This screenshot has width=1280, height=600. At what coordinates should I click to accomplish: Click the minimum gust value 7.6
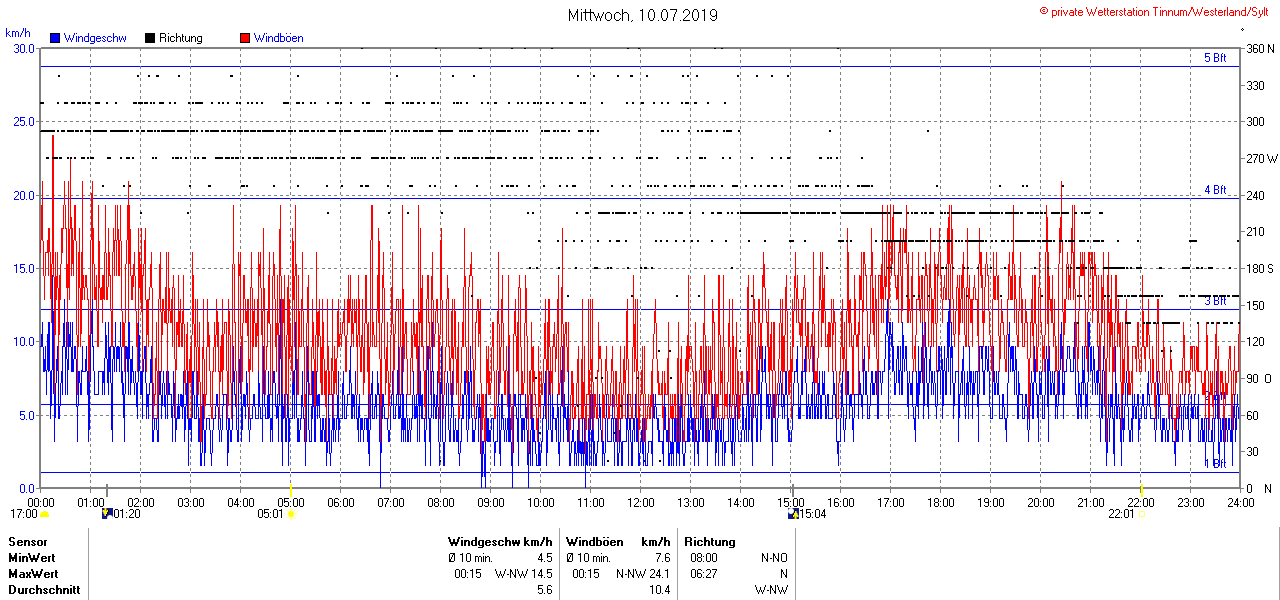pyautogui.click(x=661, y=558)
